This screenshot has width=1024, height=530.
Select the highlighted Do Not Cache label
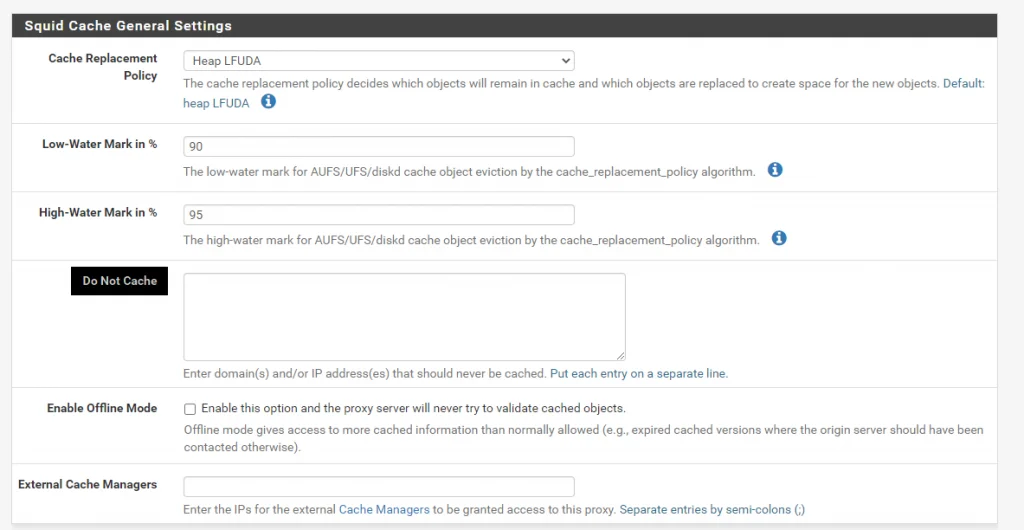click(120, 281)
